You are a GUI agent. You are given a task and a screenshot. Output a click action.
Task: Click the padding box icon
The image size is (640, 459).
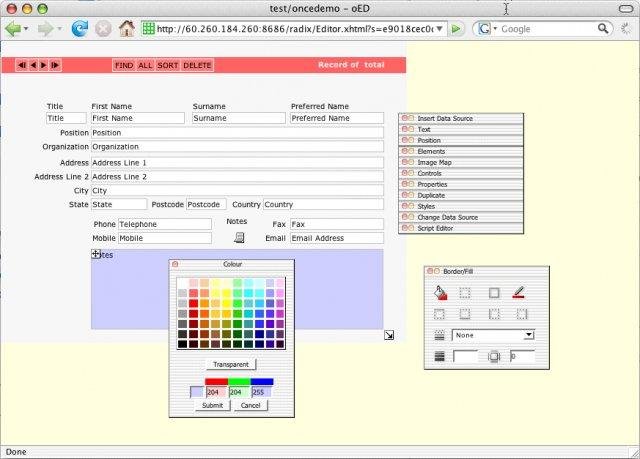click(x=494, y=357)
